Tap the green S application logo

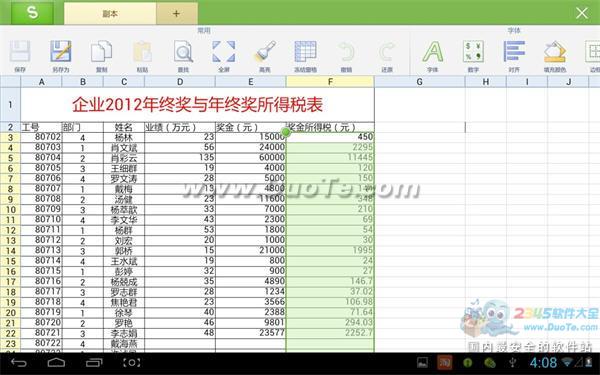tap(32, 13)
